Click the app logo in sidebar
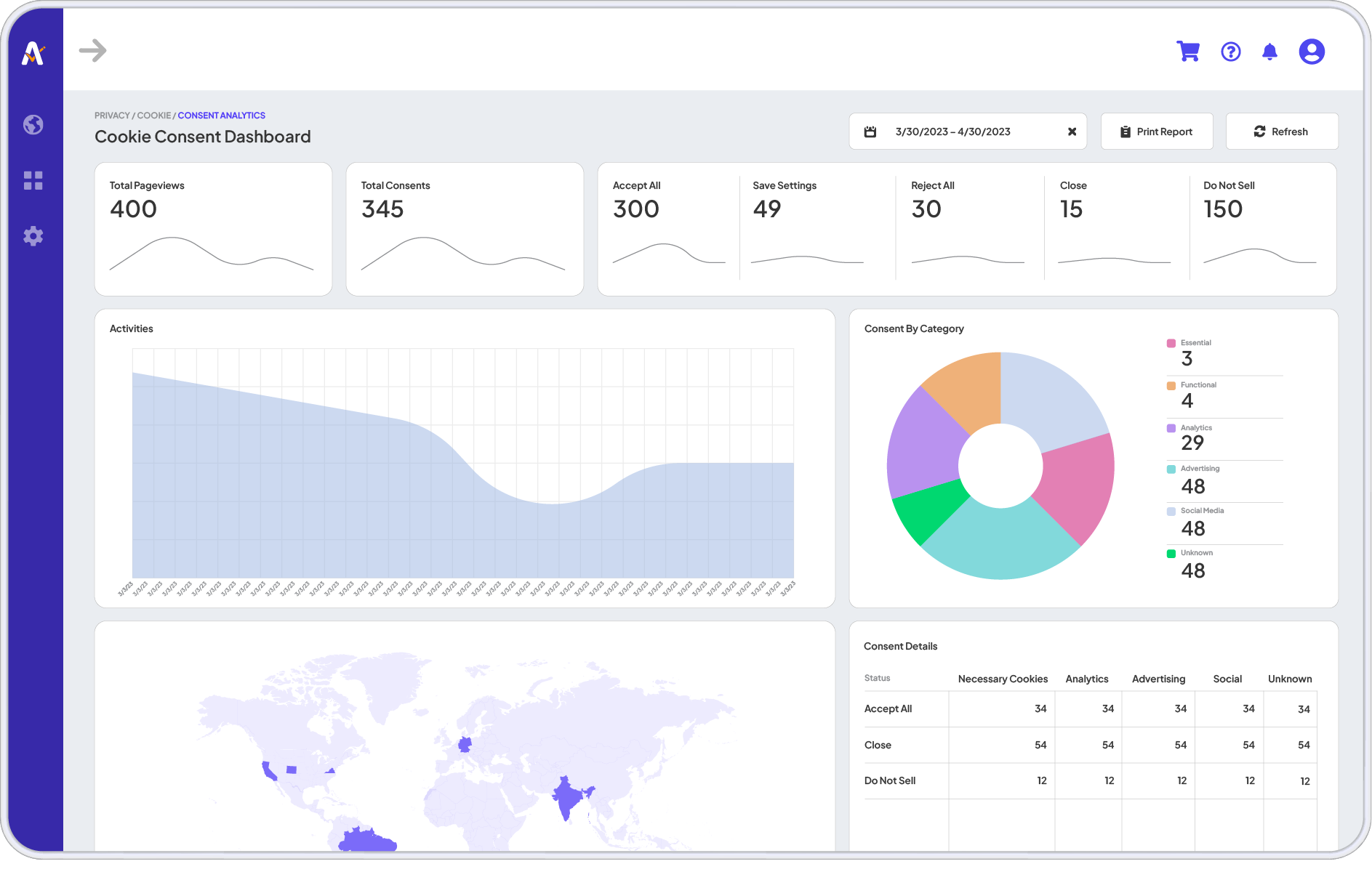This screenshot has height=880, width=1372. [x=33, y=53]
